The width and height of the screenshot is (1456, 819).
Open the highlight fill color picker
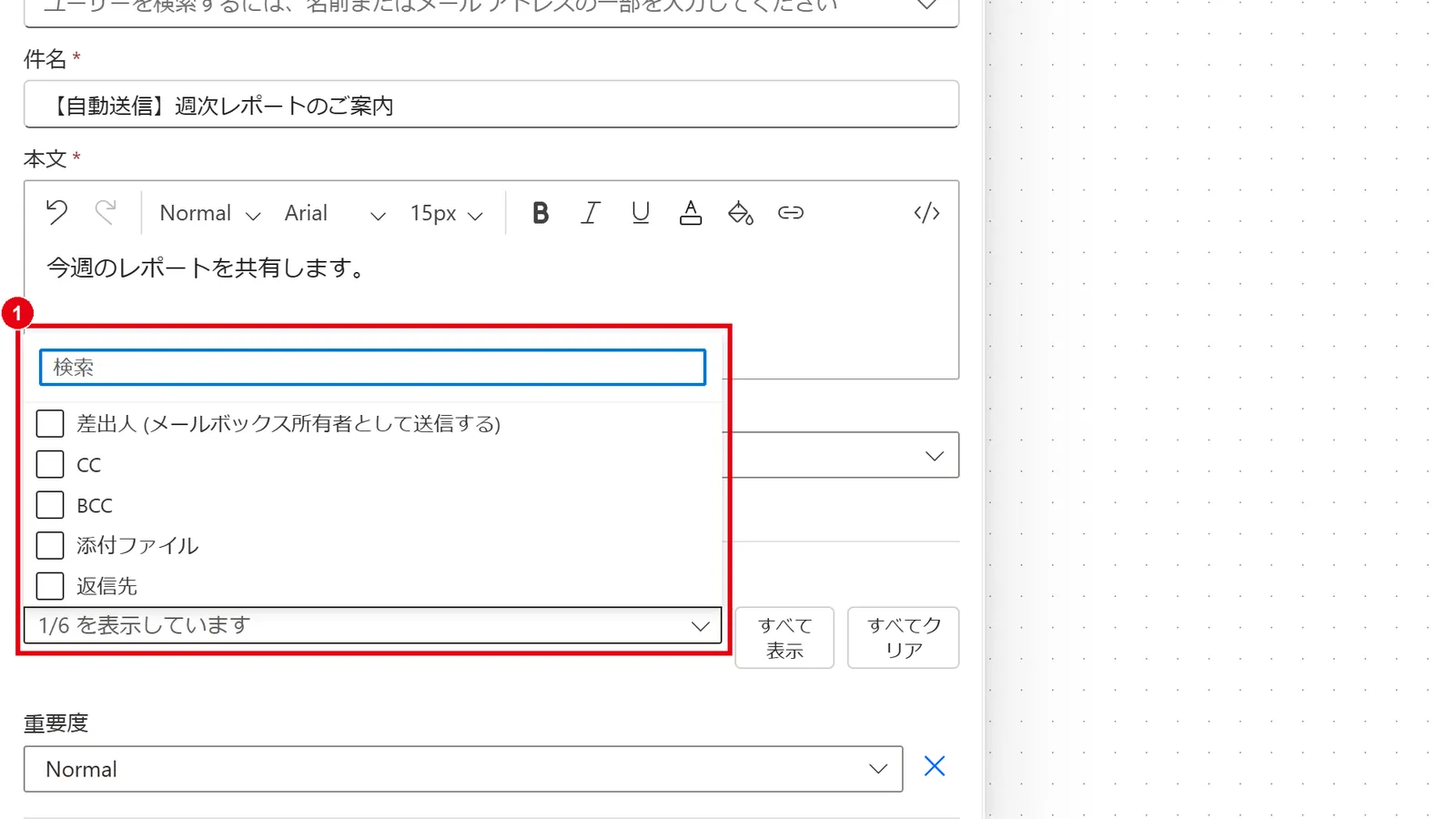741,213
